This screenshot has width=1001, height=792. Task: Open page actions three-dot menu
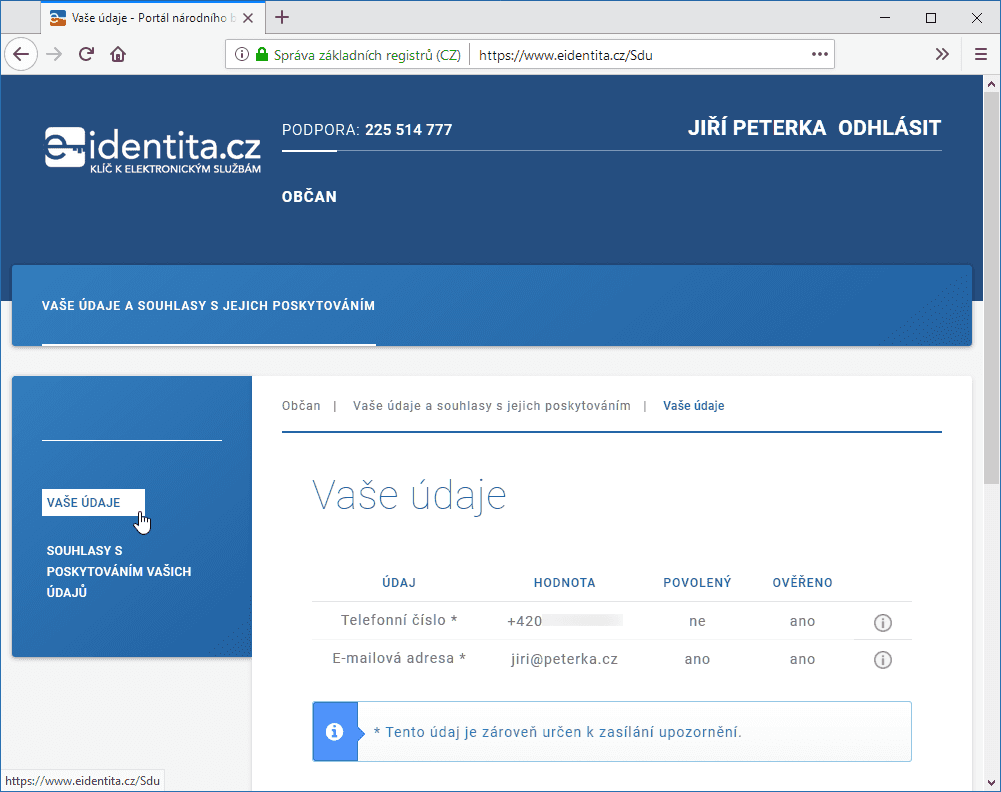(820, 54)
